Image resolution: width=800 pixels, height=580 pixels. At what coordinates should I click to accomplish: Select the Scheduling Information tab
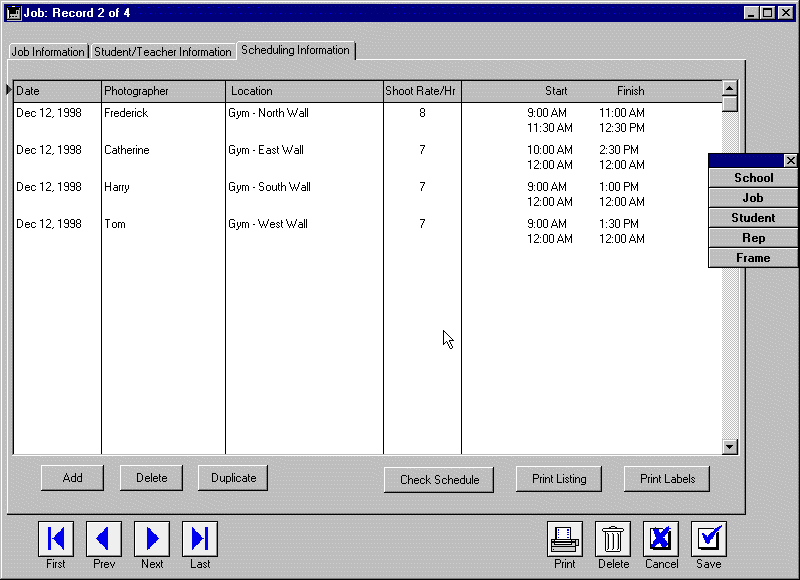295,50
